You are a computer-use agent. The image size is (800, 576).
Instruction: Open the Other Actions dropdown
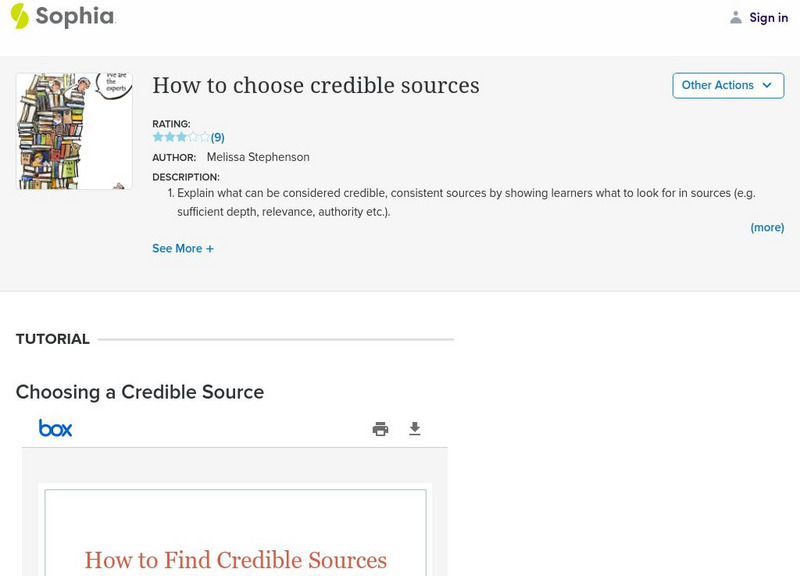pos(727,85)
